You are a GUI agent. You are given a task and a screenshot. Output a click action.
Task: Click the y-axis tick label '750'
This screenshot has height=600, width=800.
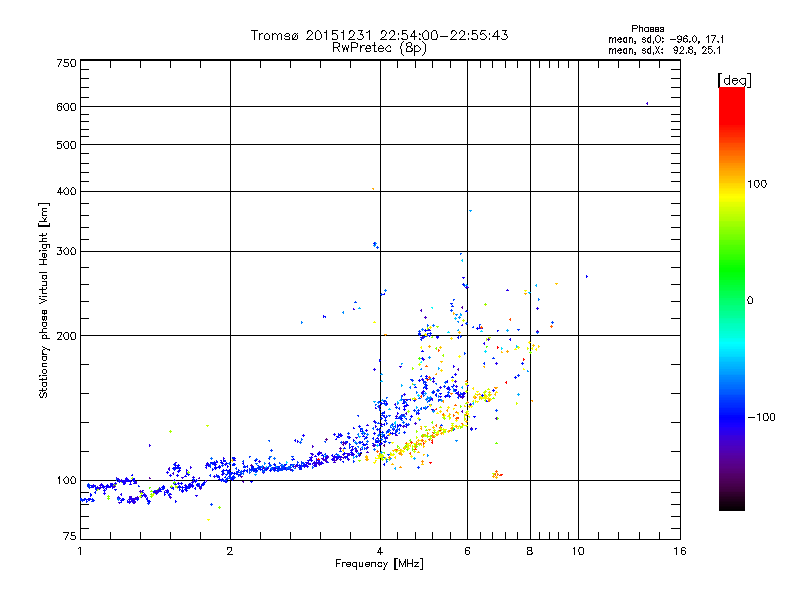[x=66, y=63]
